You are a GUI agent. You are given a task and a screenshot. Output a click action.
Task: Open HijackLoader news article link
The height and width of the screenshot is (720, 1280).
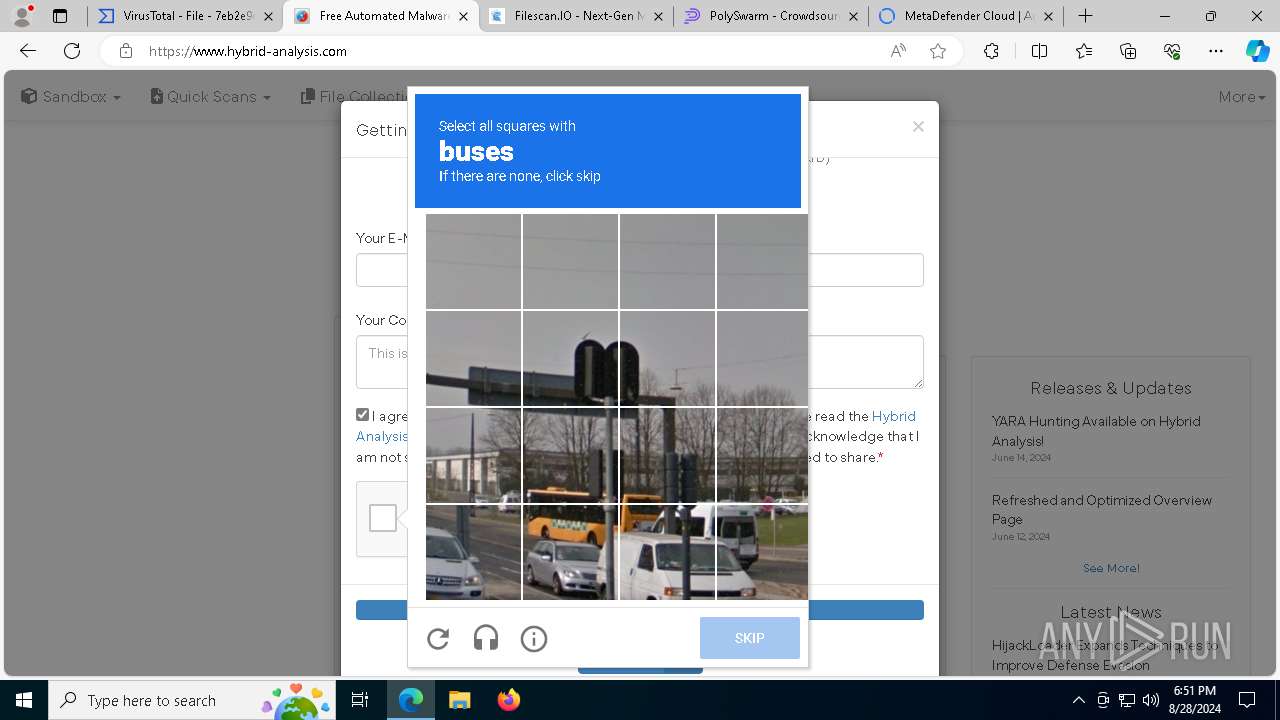[1104, 655]
